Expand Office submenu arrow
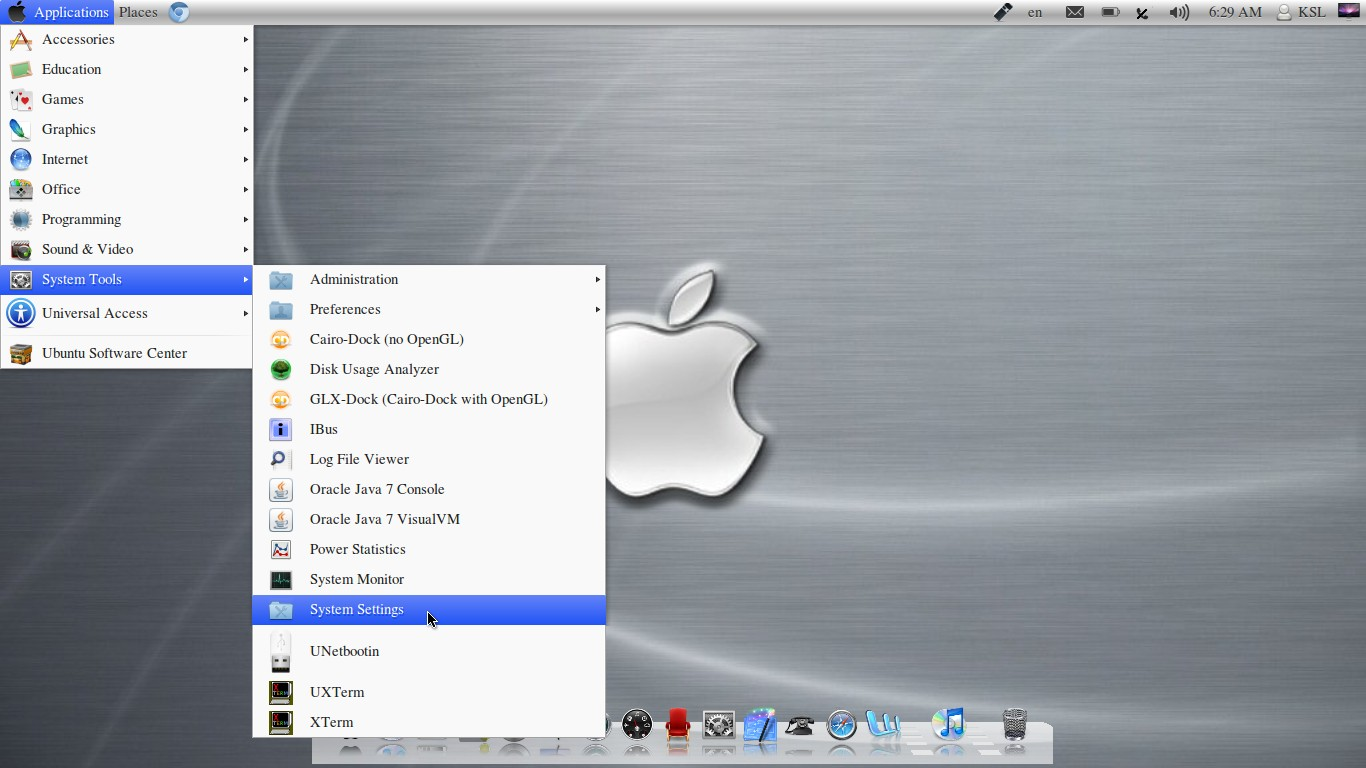The image size is (1366, 768). click(245, 189)
